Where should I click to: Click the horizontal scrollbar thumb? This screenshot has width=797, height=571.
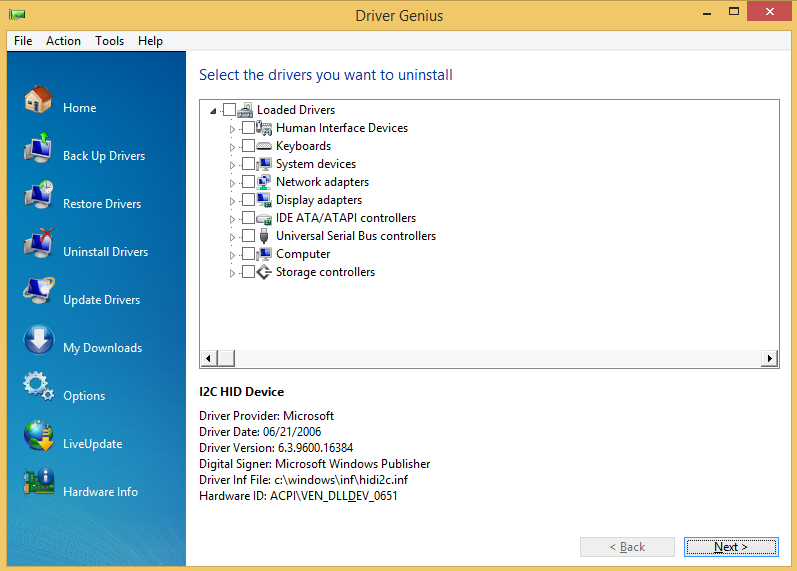pyautogui.click(x=226, y=358)
